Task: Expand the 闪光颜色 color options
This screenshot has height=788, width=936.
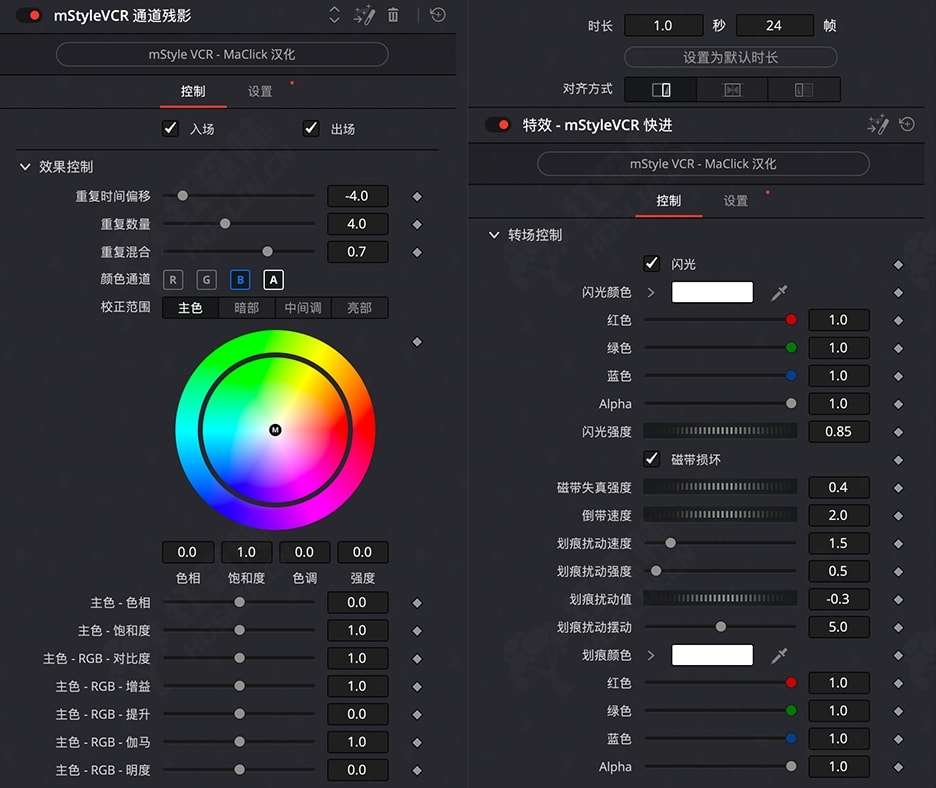Action: click(x=651, y=292)
